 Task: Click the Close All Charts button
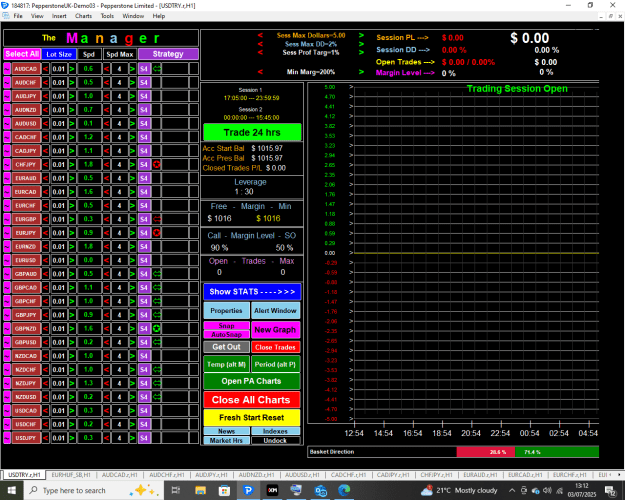pyautogui.click(x=252, y=400)
